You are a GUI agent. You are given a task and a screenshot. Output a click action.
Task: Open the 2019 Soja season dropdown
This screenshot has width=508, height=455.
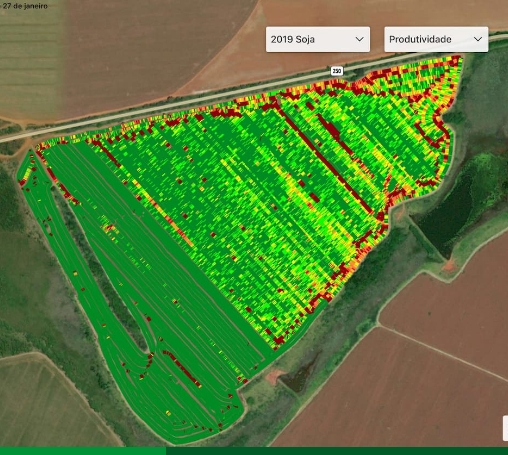coord(318,39)
